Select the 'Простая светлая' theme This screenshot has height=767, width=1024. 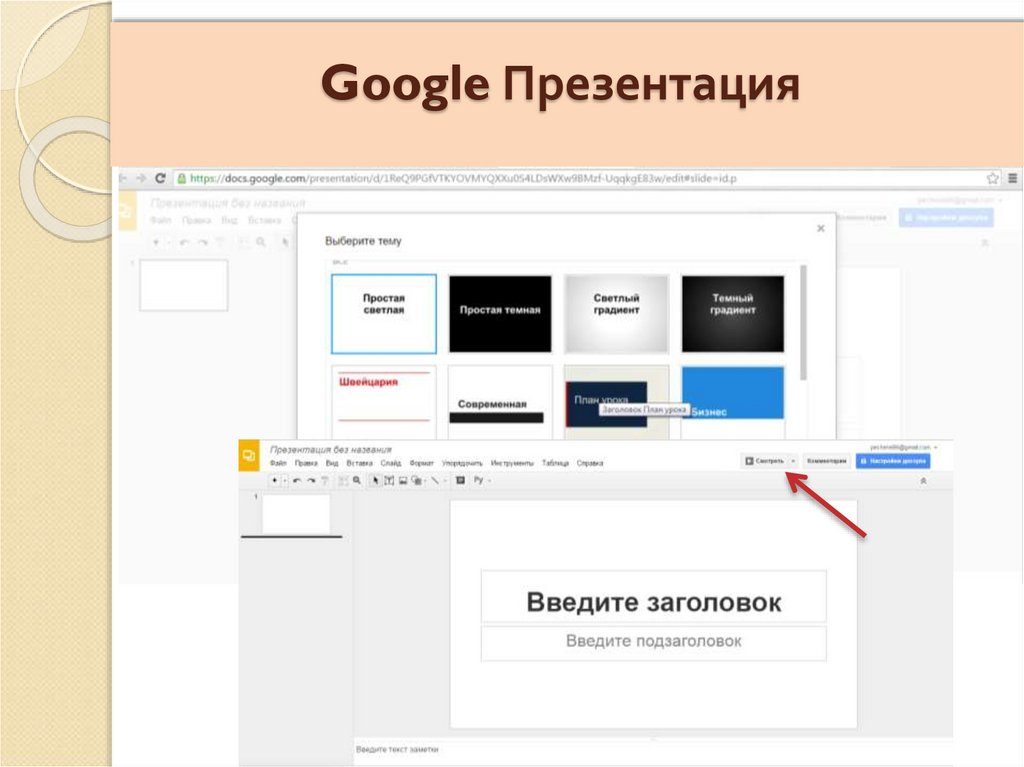coord(383,314)
